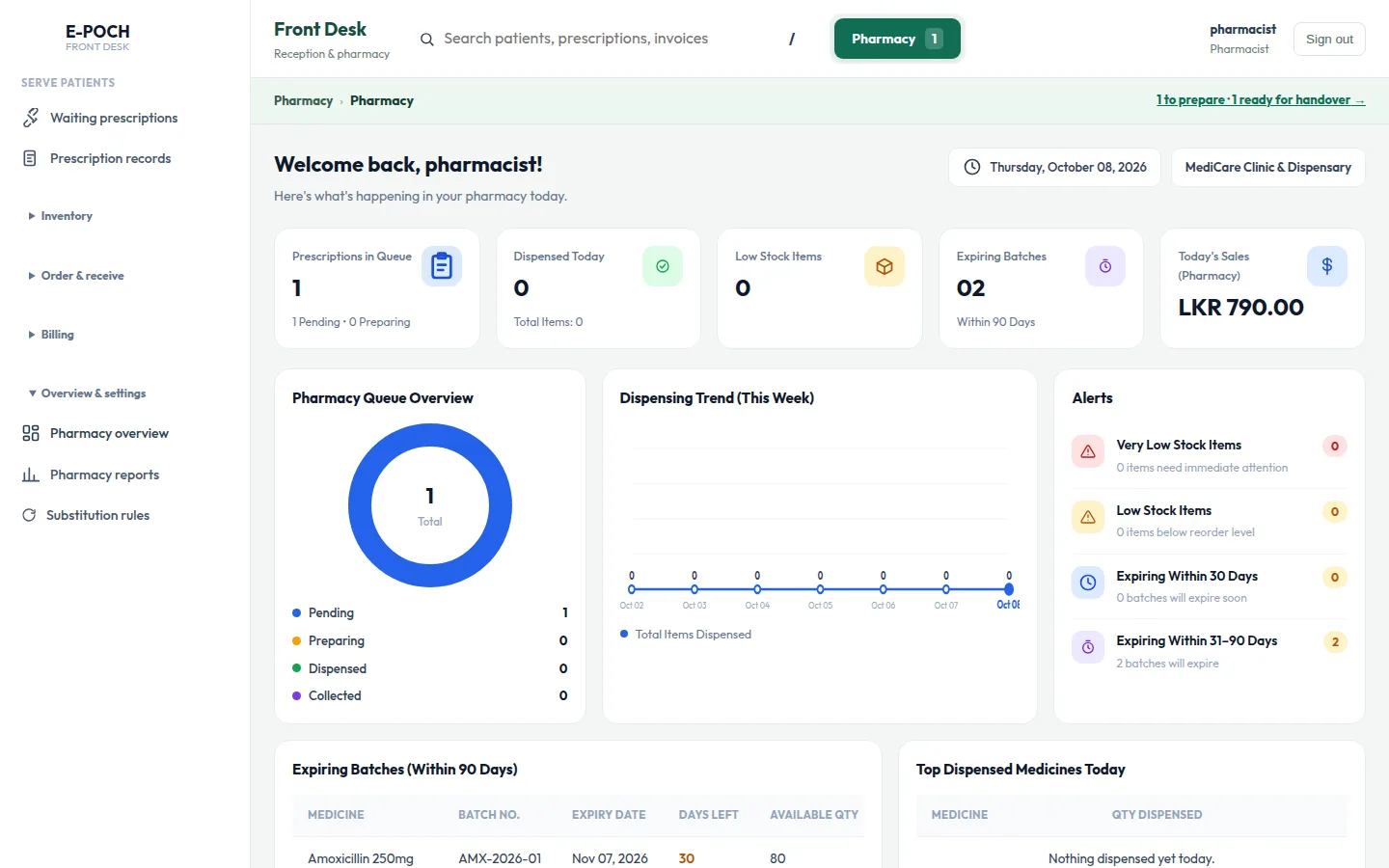Click the Low Stock Items box icon
The width and height of the screenshot is (1389, 868).
[x=885, y=266]
